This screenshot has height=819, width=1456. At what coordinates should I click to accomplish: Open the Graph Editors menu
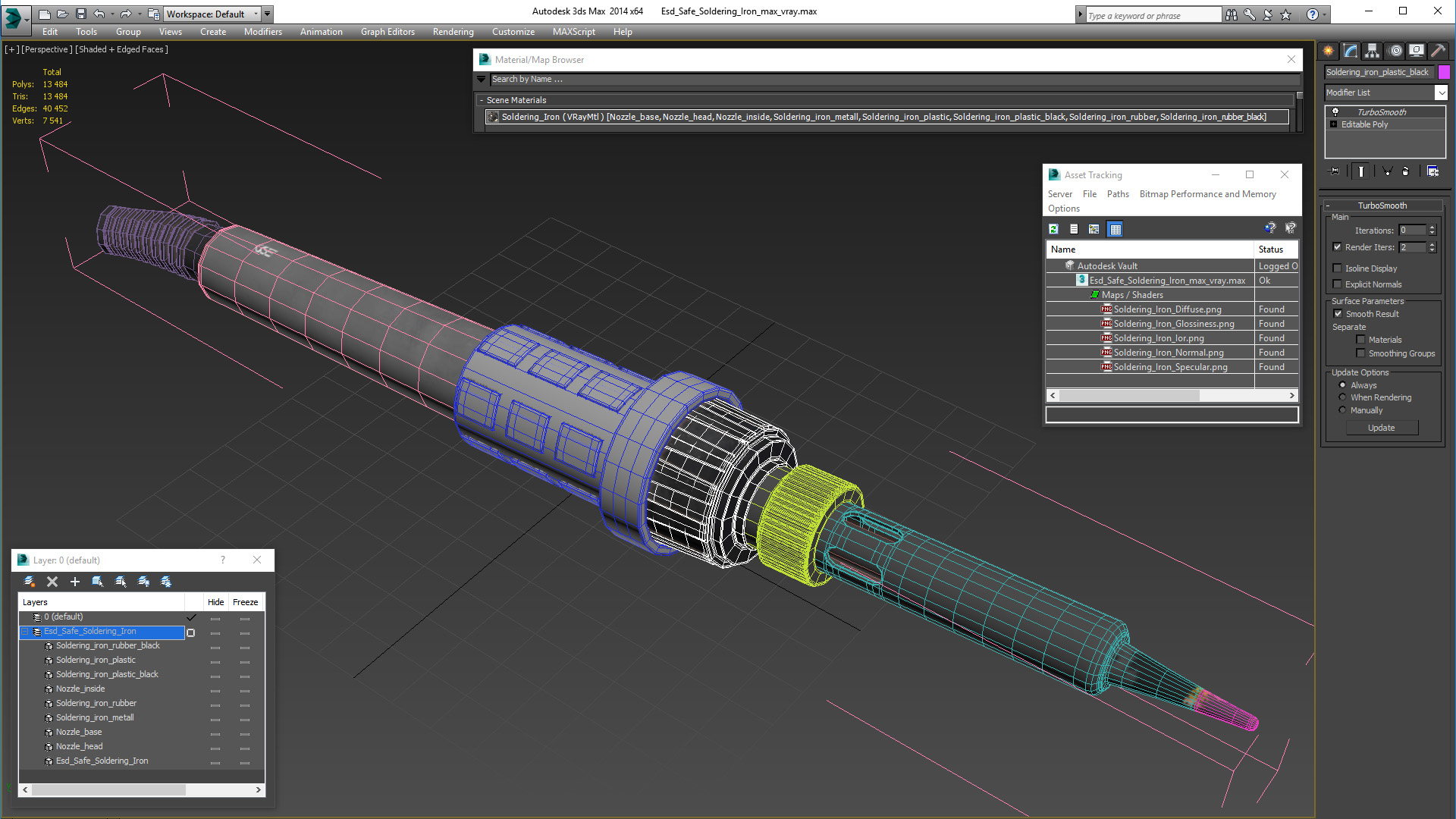click(x=388, y=32)
